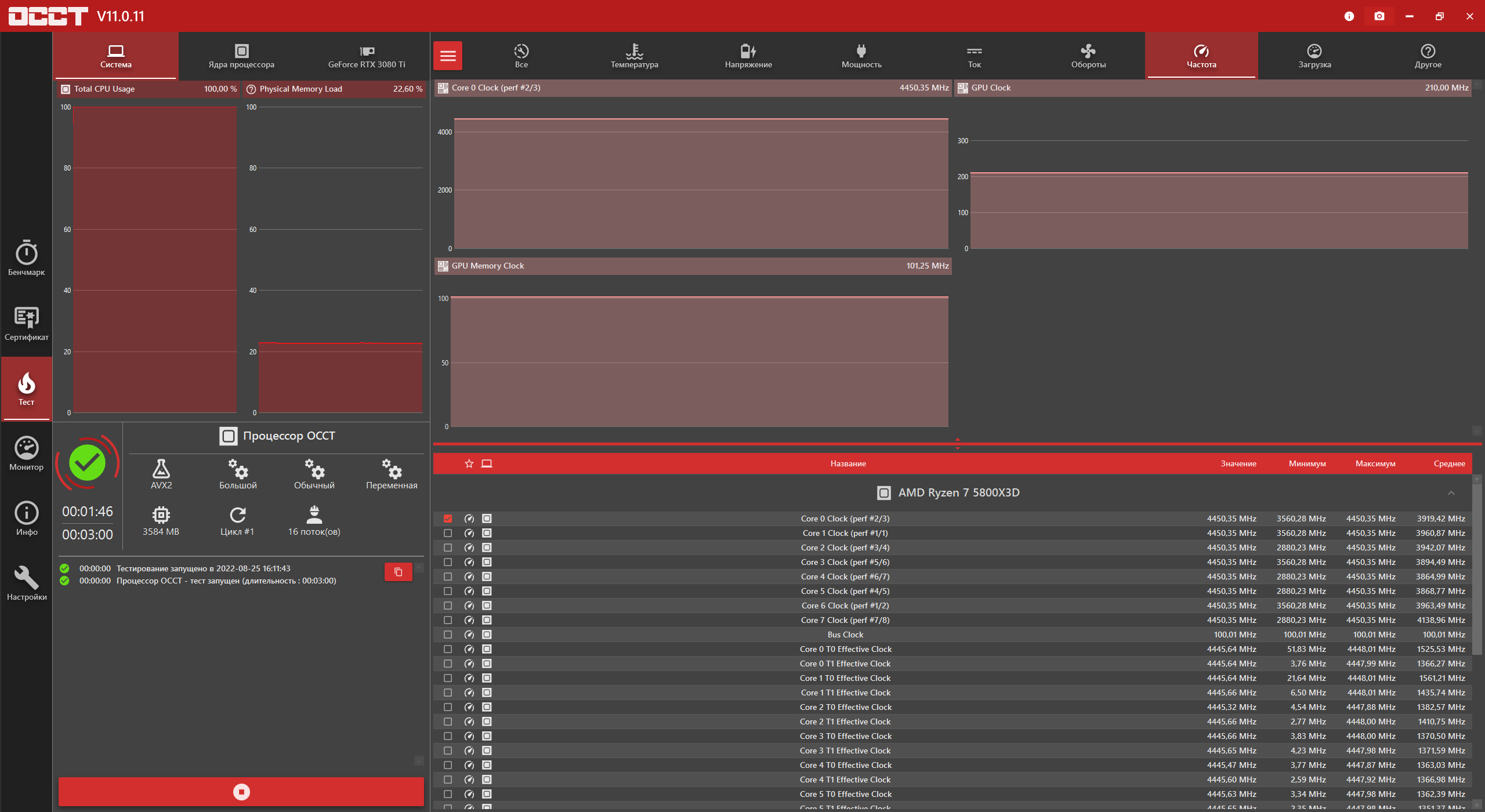1485x812 pixels.
Task: Stop the running CPU test
Action: 241,792
